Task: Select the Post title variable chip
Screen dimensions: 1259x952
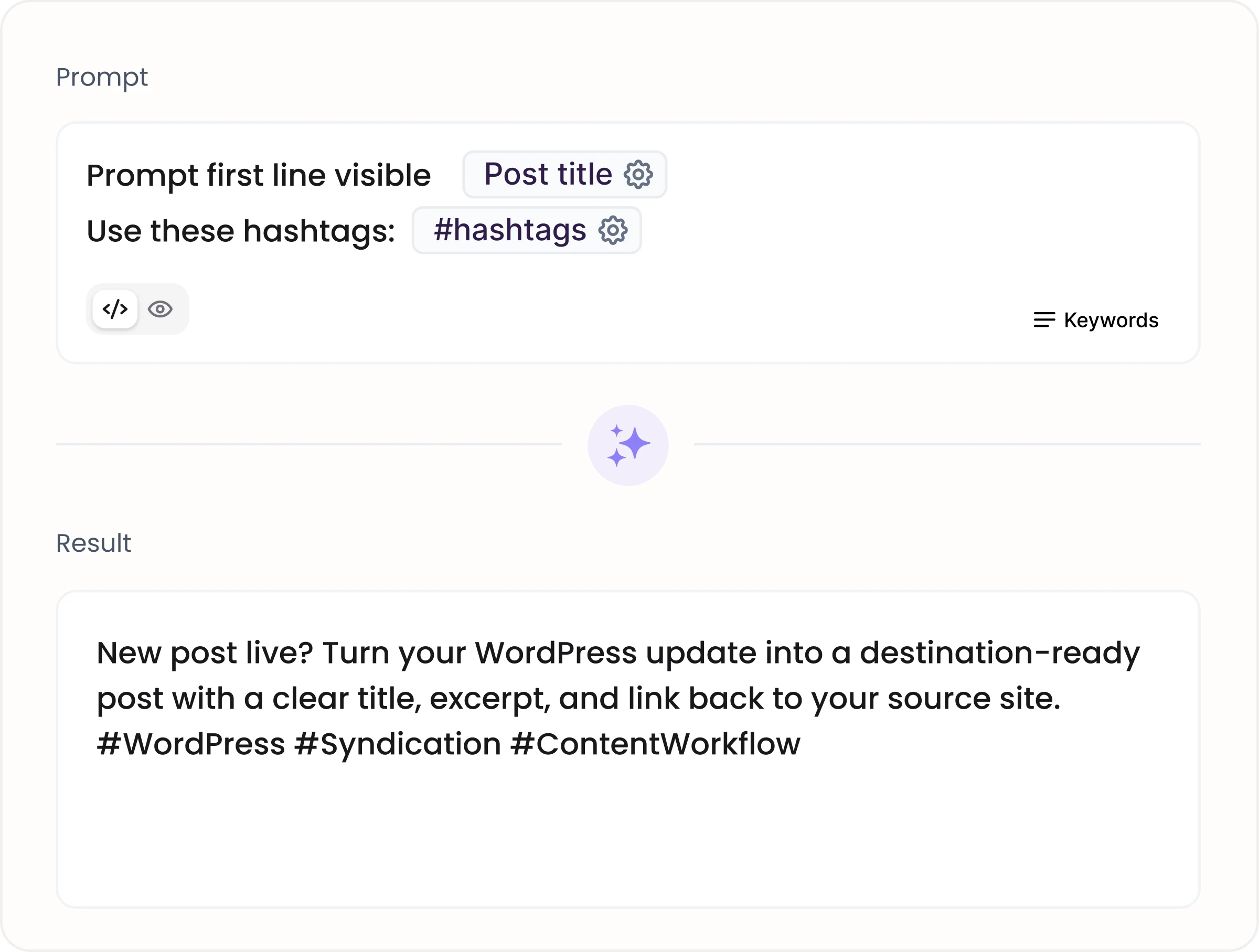Action: [x=564, y=175]
